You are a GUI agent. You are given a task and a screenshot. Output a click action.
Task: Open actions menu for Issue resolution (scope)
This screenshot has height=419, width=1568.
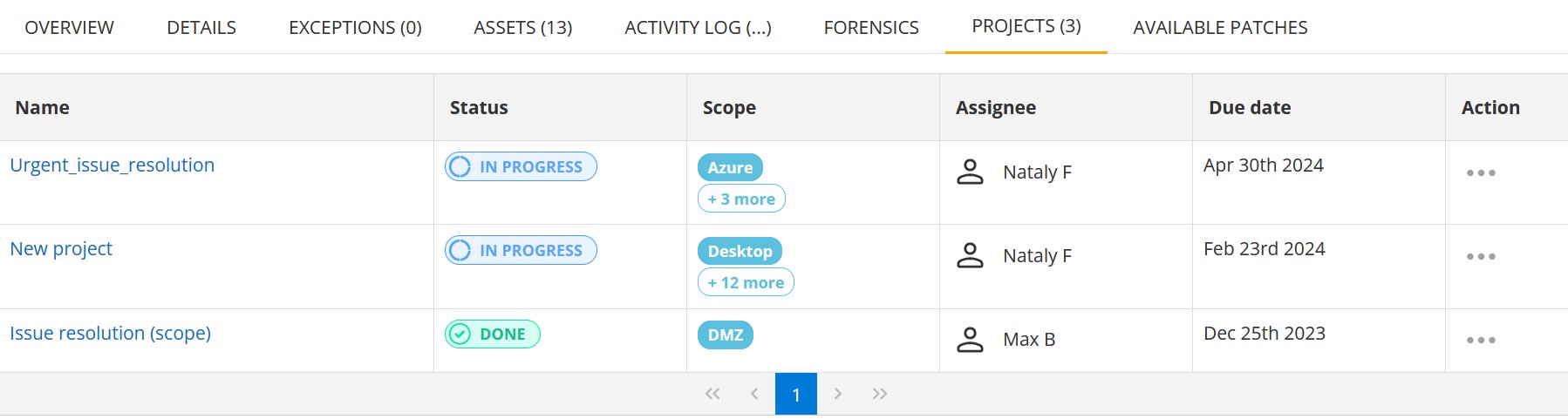[x=1480, y=341]
